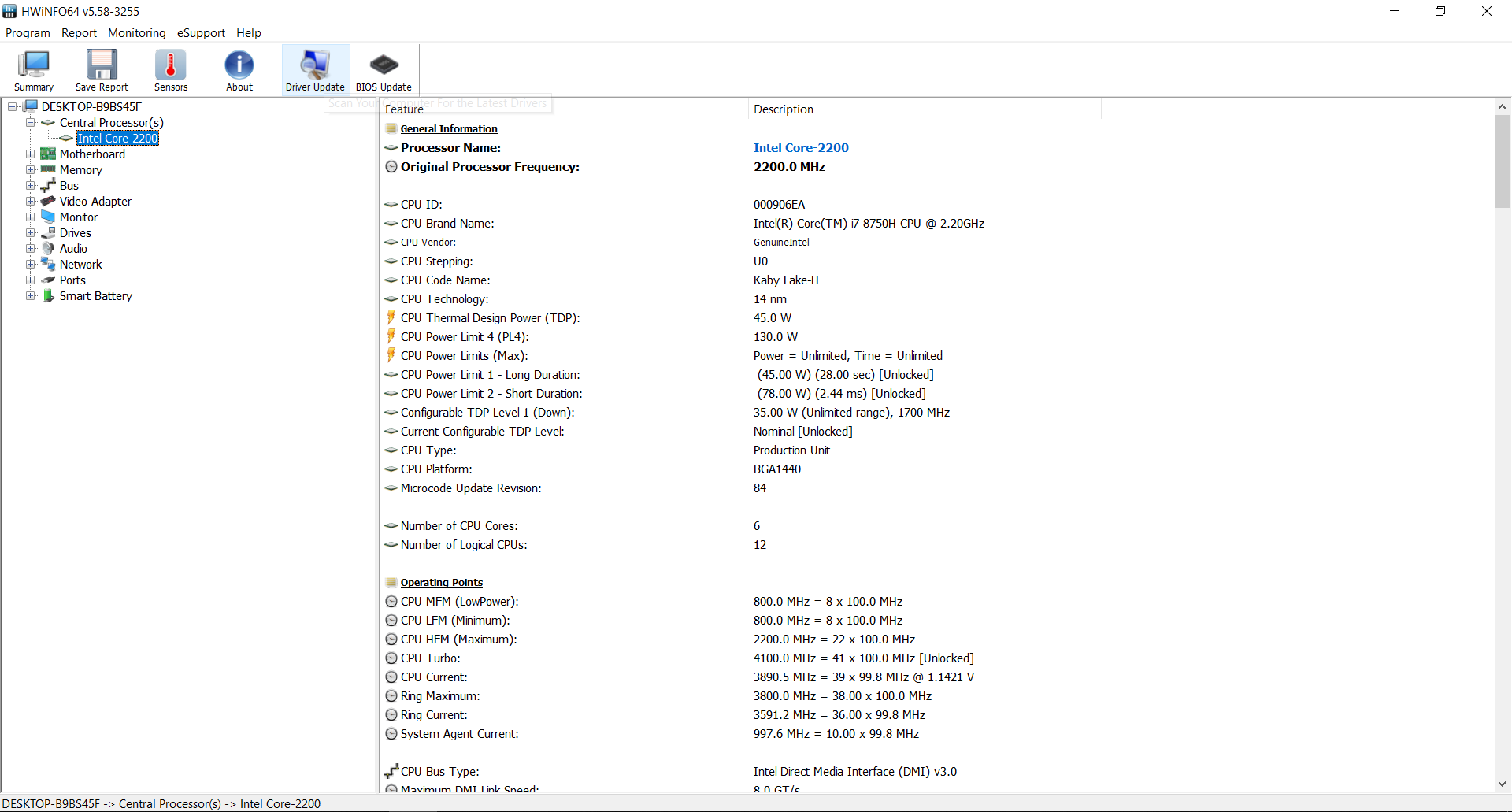
Task: Select the Network tree label
Action: (81, 264)
